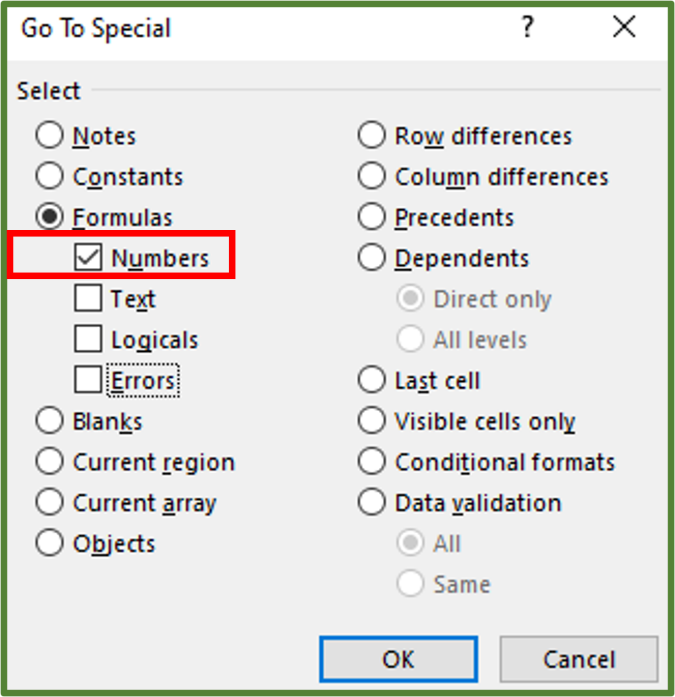The height and width of the screenshot is (697, 675).
Task: Select the Blanks option
Action: click(49, 421)
